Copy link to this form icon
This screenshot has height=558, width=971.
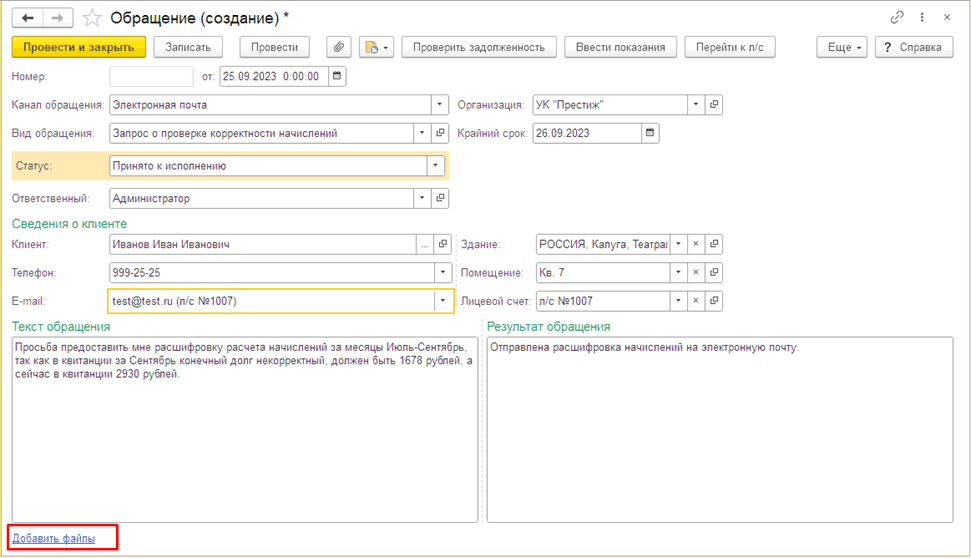(x=896, y=18)
